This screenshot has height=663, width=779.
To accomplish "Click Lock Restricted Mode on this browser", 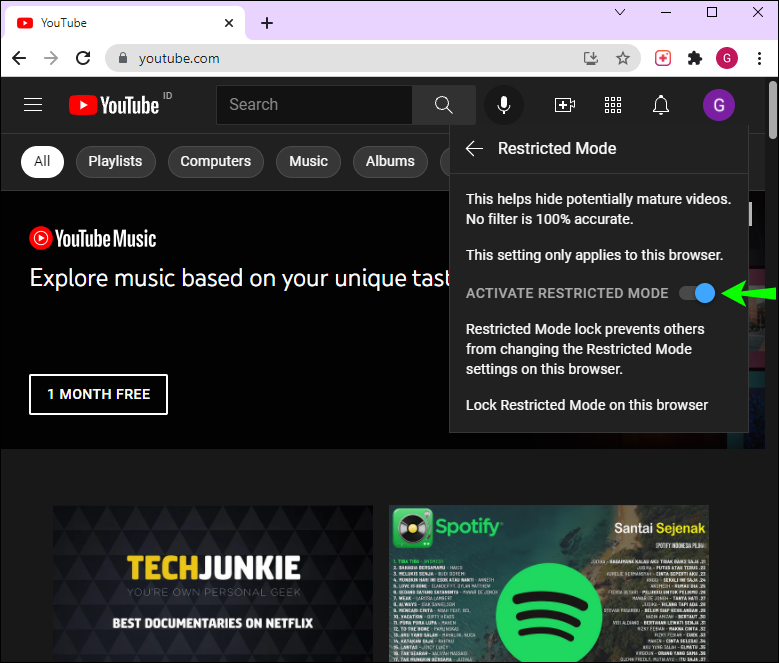I will point(587,405).
